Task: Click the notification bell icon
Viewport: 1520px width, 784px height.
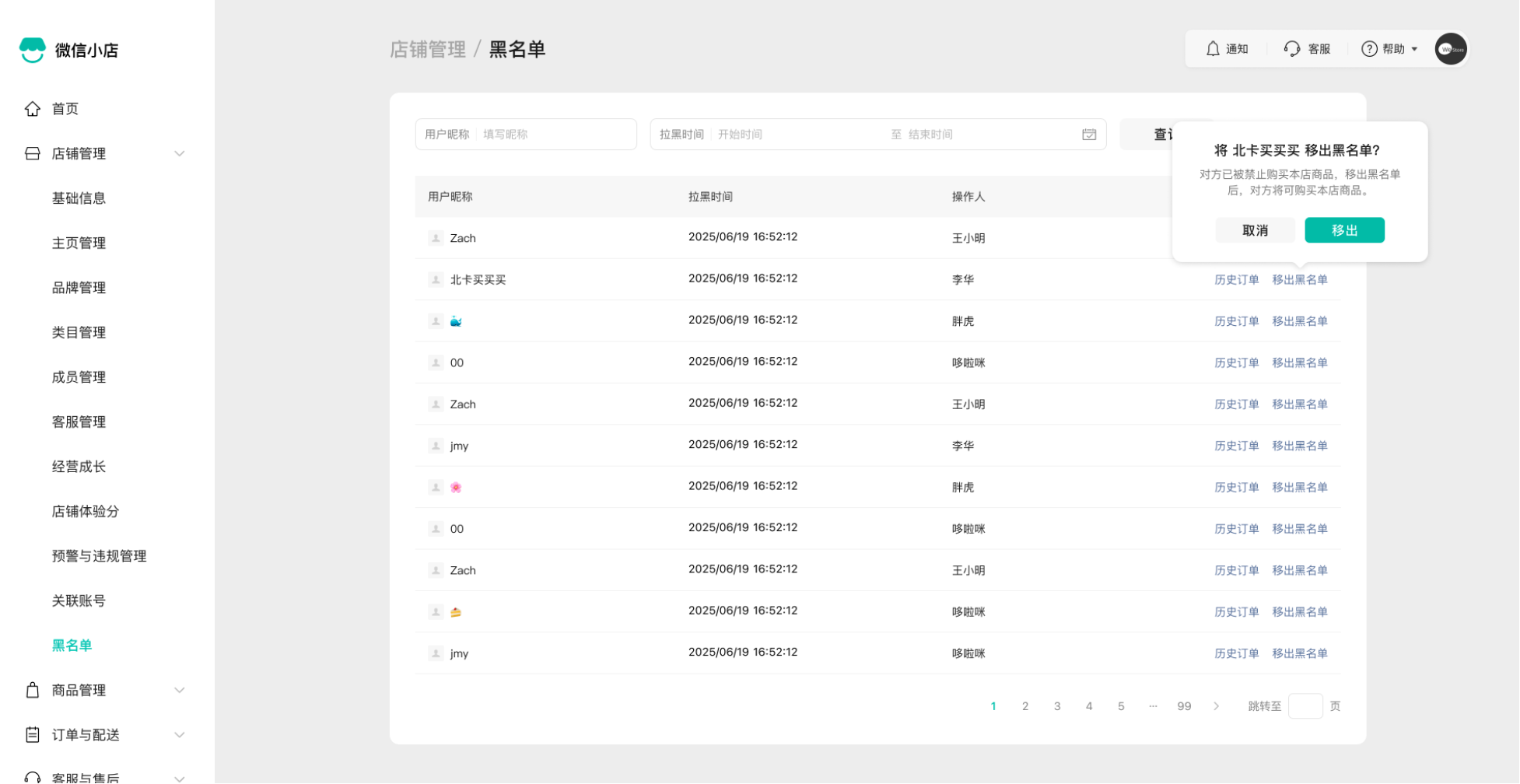Action: coord(1212,49)
